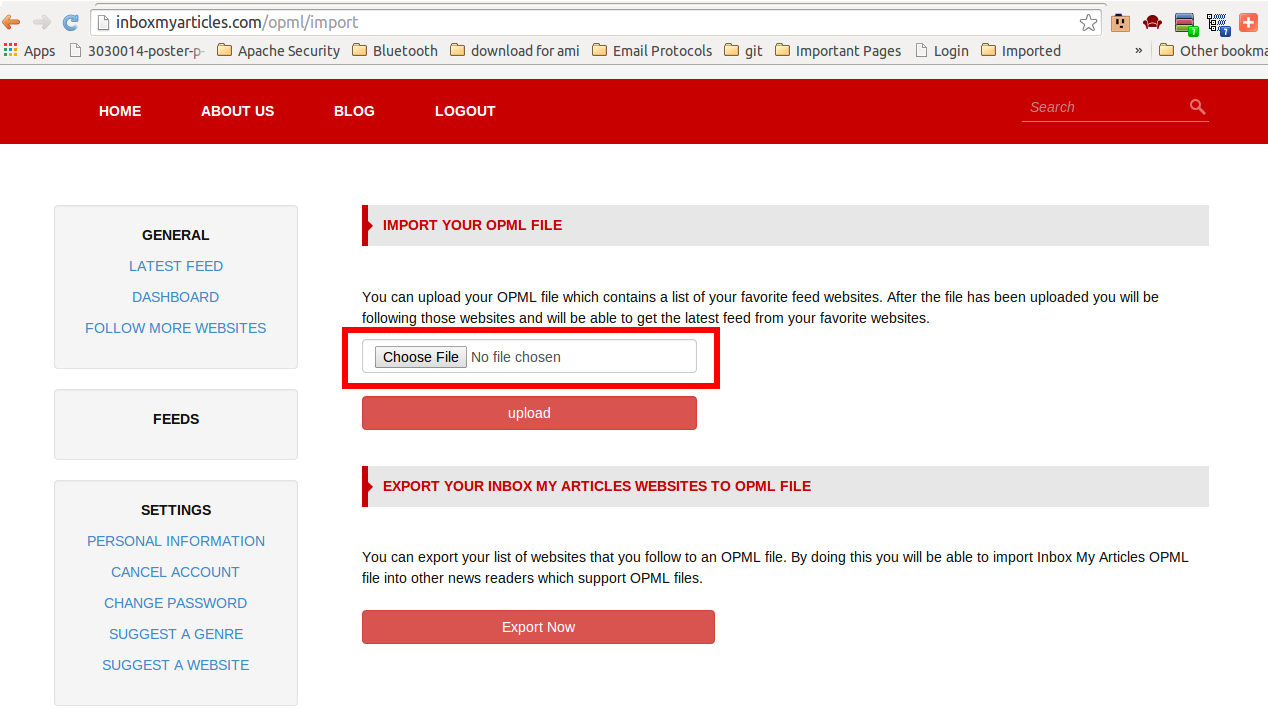Viewport: 1268px width, 720px height.
Task: Open CHANGE PASSWORD link
Action: pyautogui.click(x=176, y=603)
